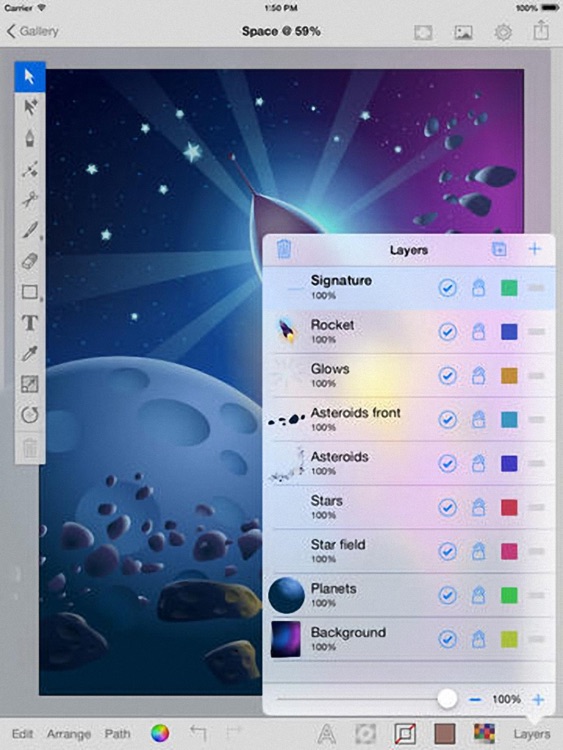
Task: Select the Planets layer thumbnail
Action: point(287,595)
